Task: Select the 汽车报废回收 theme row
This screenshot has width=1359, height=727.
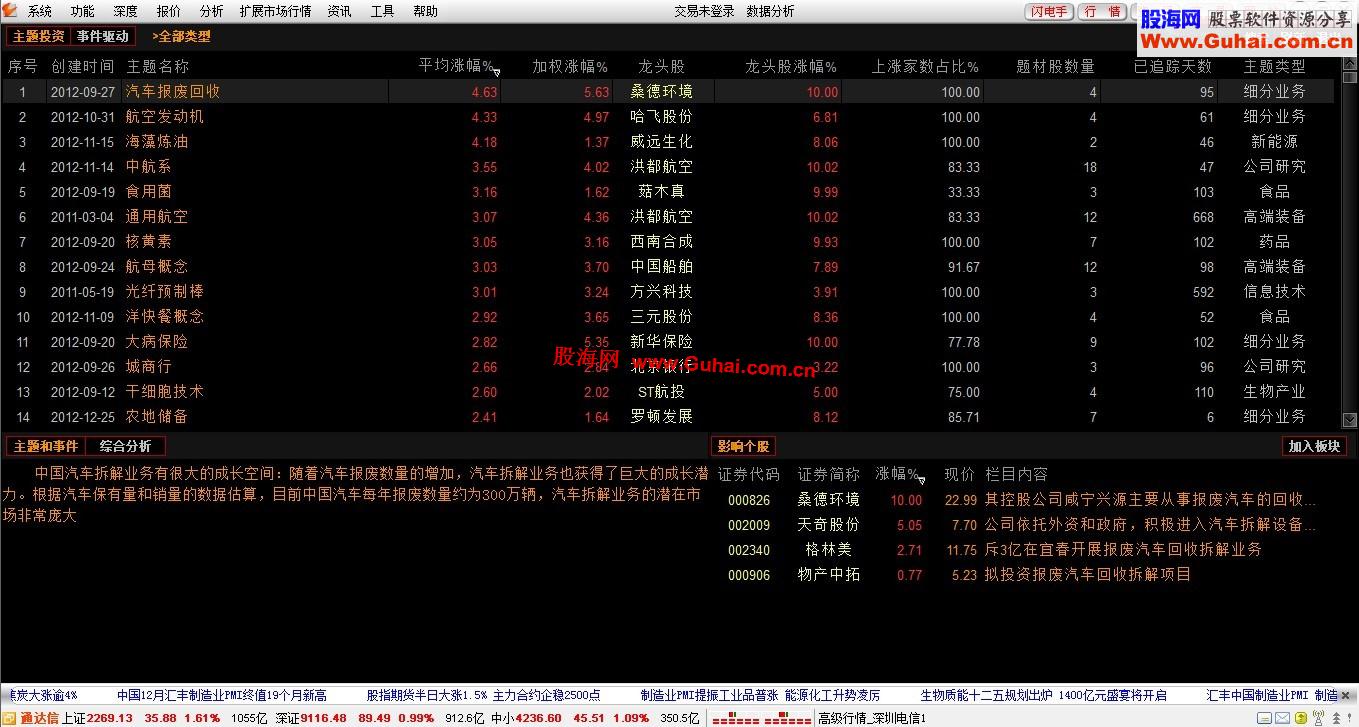Action: tap(667, 91)
